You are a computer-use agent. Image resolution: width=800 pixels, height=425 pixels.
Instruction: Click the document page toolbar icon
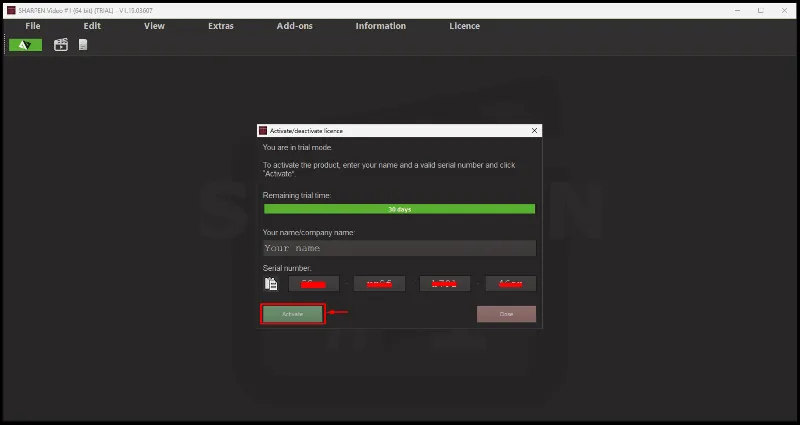pos(83,45)
